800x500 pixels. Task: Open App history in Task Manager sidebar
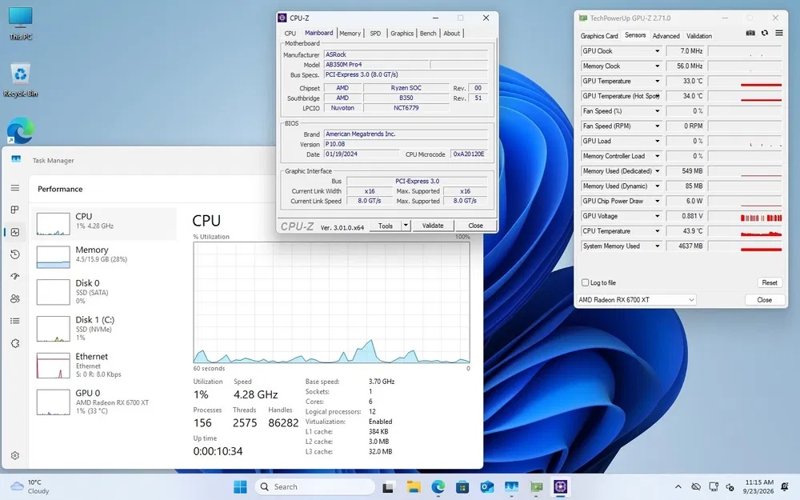coord(15,254)
